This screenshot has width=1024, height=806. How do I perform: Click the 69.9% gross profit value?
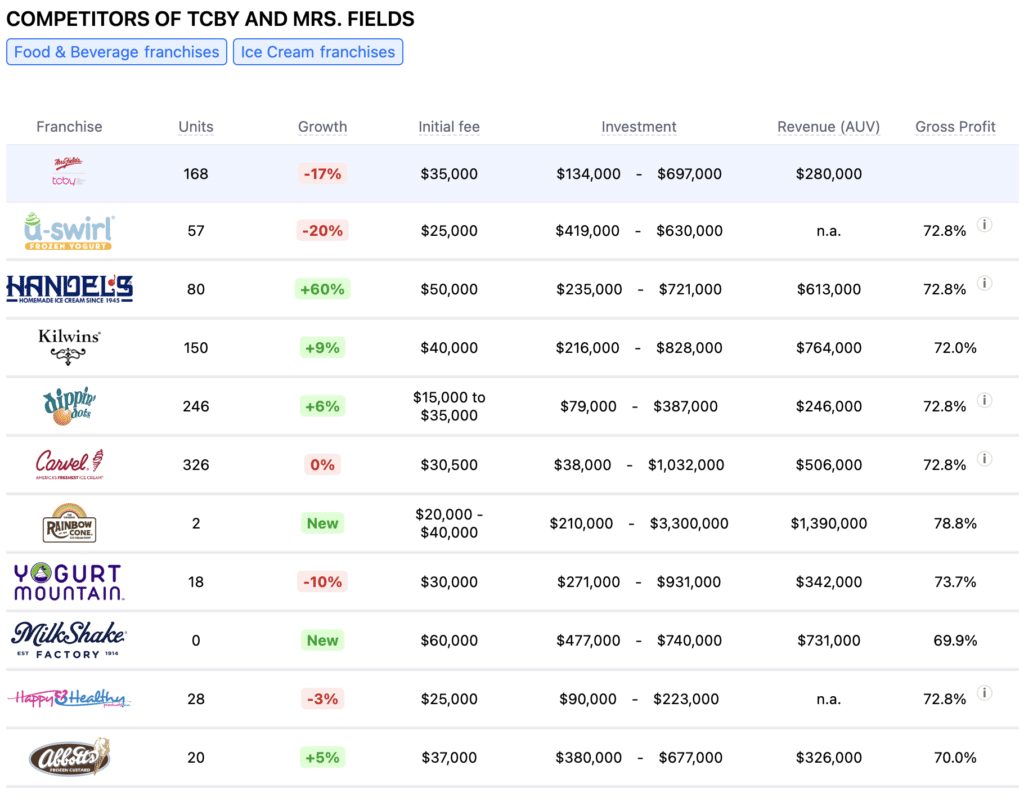pos(955,640)
